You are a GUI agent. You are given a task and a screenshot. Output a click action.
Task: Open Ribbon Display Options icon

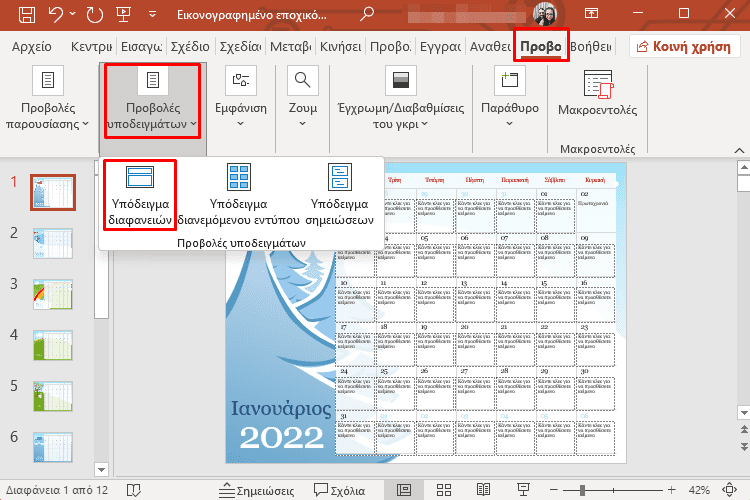[592, 13]
